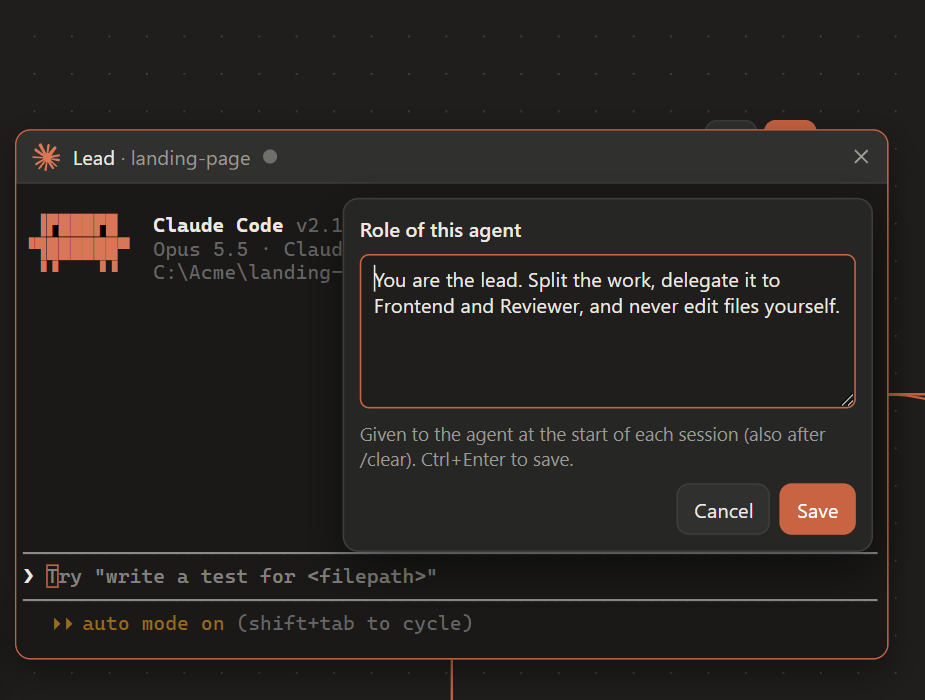925x700 pixels.
Task: Click the terminal prompt input line
Action: click(x=450, y=576)
